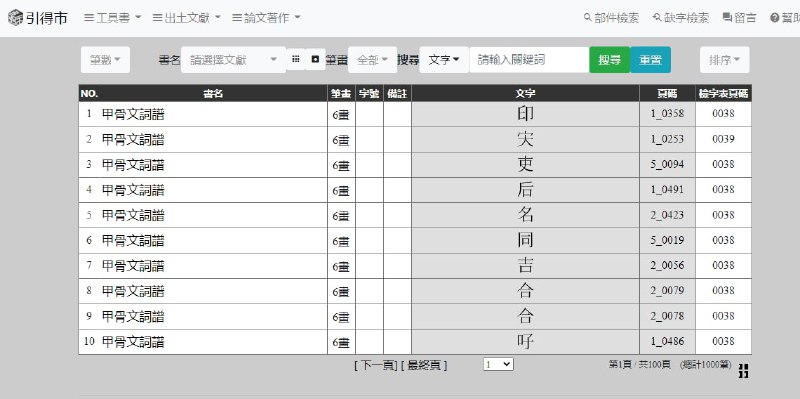Click the 頁碼 column header
The width and height of the screenshot is (800, 399).
tap(667, 93)
